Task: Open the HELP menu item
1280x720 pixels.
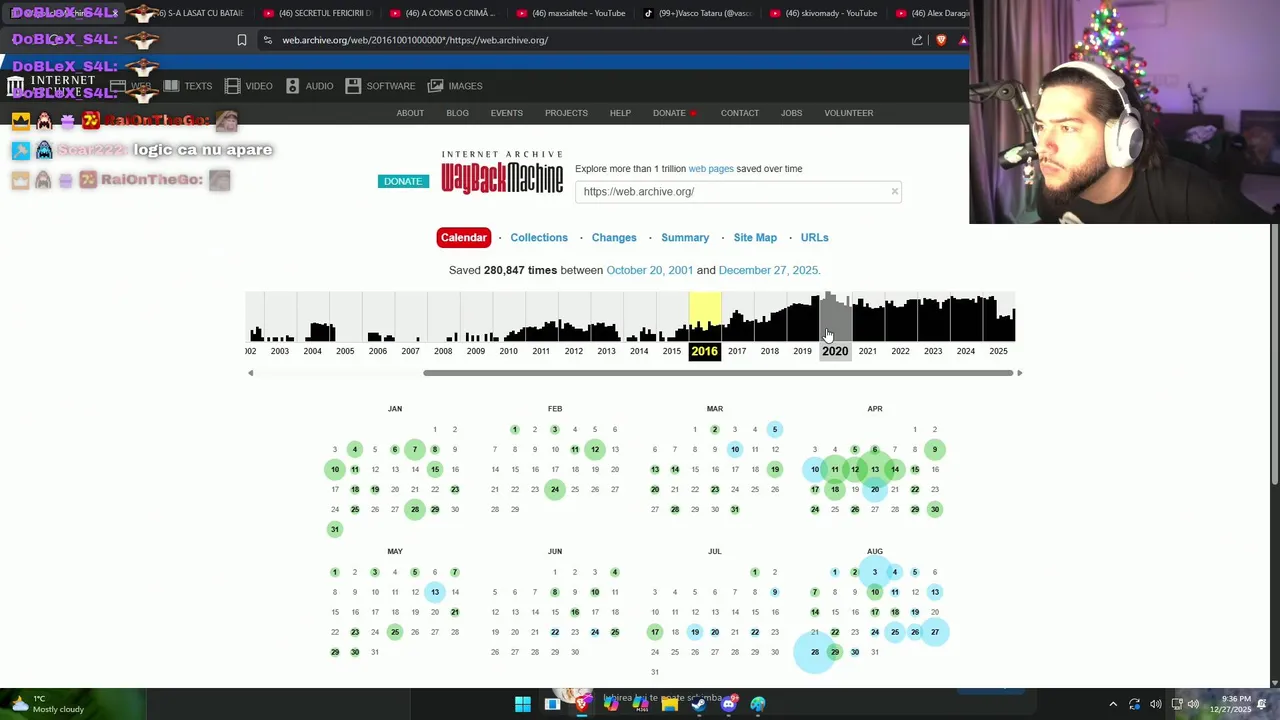Action: (x=620, y=113)
